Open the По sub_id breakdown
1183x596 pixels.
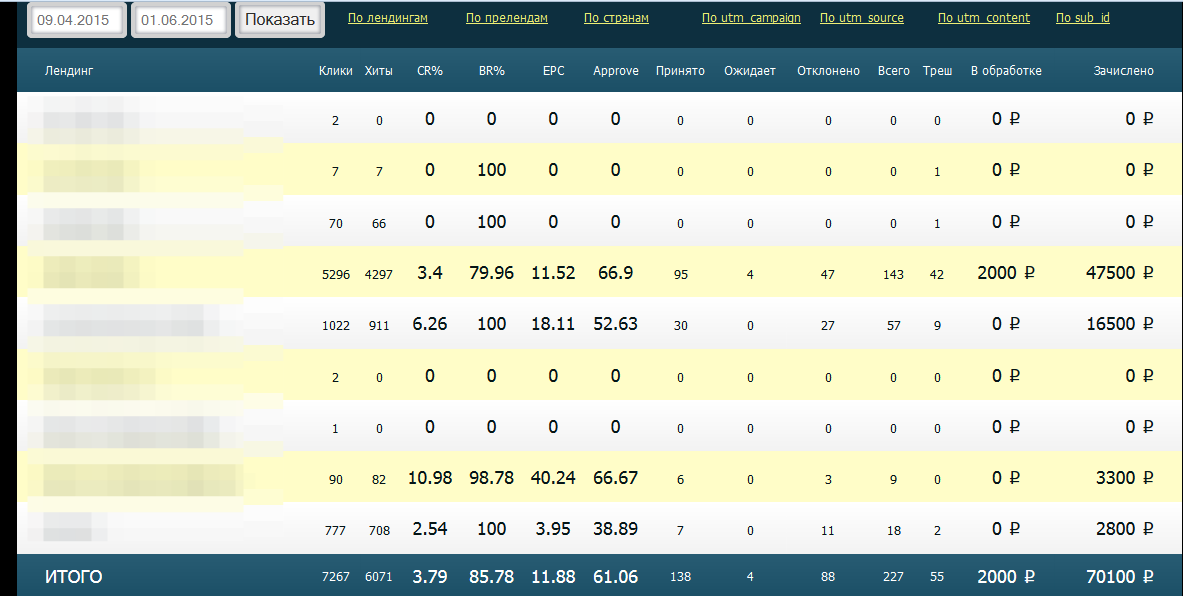[x=1082, y=18]
